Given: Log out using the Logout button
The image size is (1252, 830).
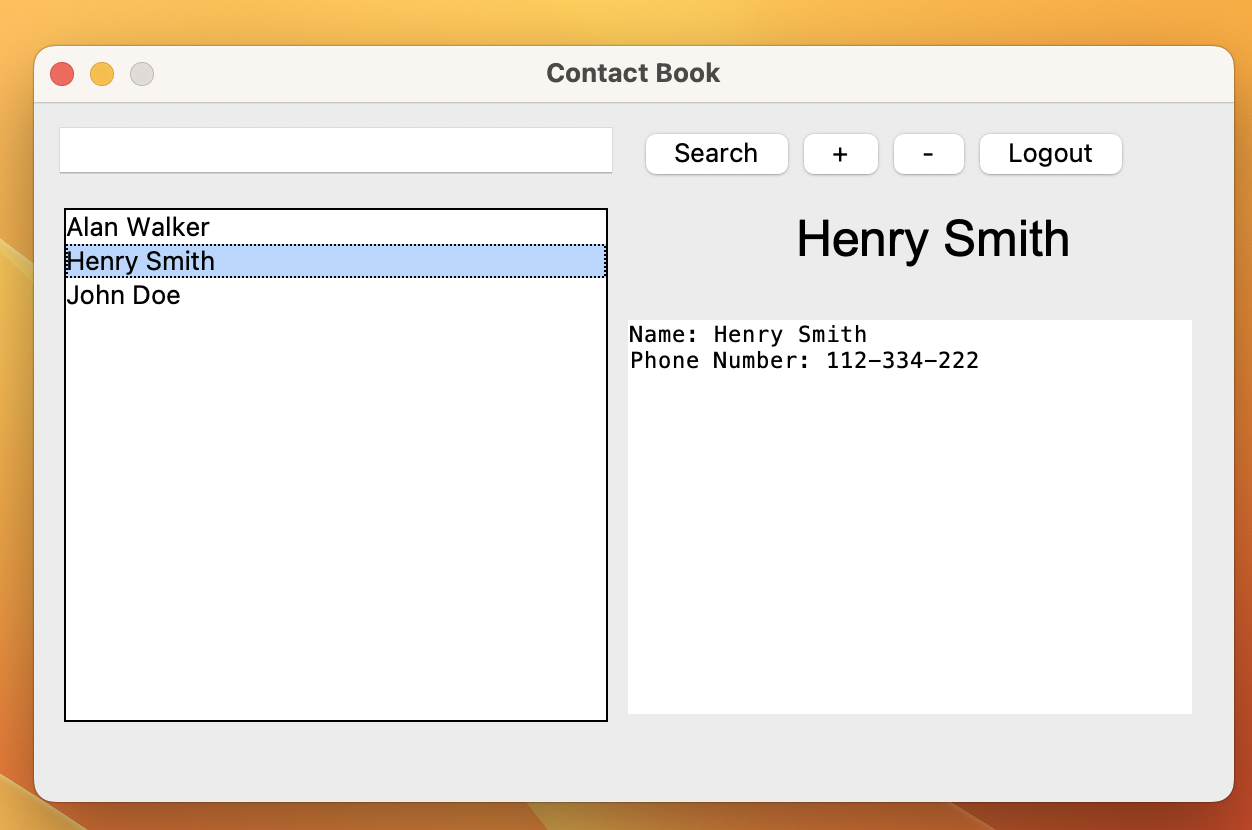Looking at the screenshot, I should (x=1050, y=154).
